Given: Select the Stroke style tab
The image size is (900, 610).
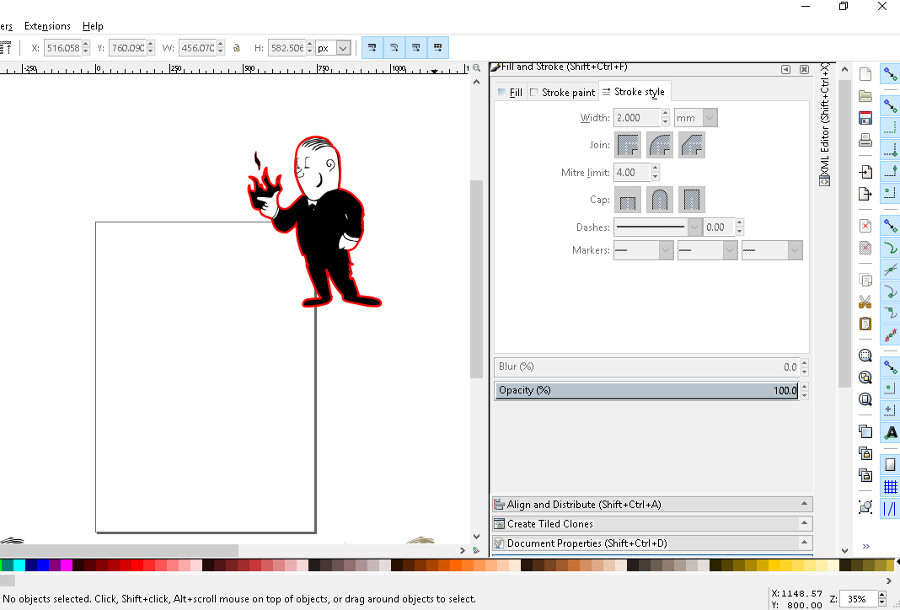Looking at the screenshot, I should click(634, 92).
